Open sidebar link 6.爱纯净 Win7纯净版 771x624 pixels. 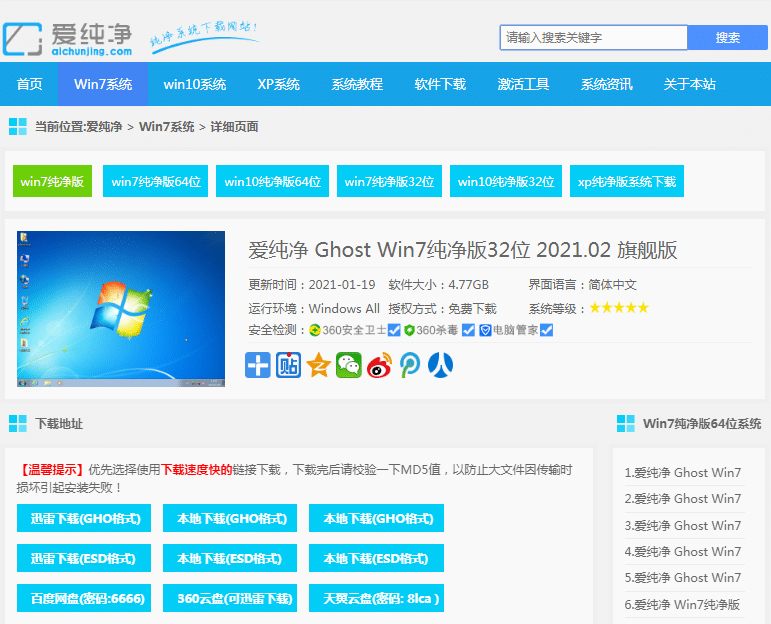coord(682,604)
